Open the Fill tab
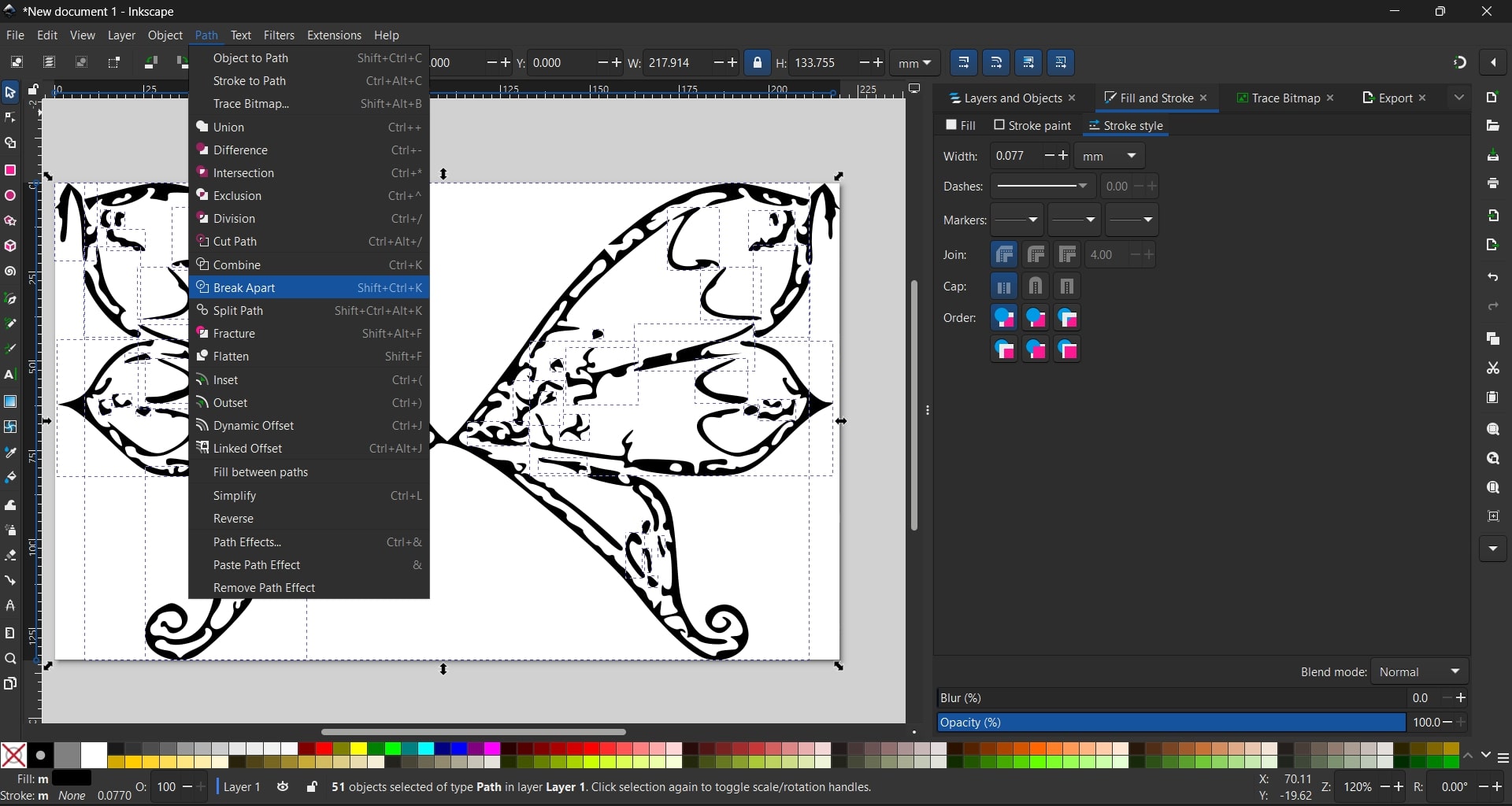Screen dimensions: 1512x806 tap(961, 125)
